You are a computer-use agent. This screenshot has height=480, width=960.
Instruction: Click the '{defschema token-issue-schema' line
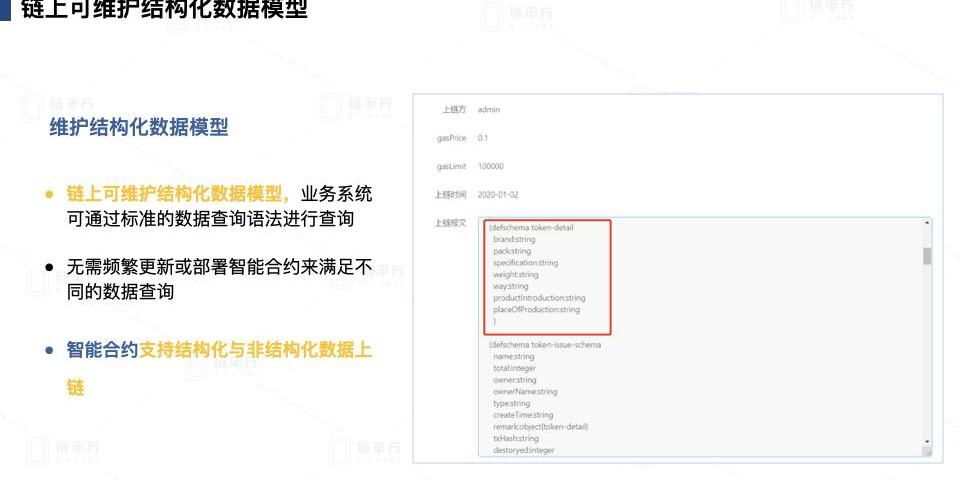coord(544,345)
